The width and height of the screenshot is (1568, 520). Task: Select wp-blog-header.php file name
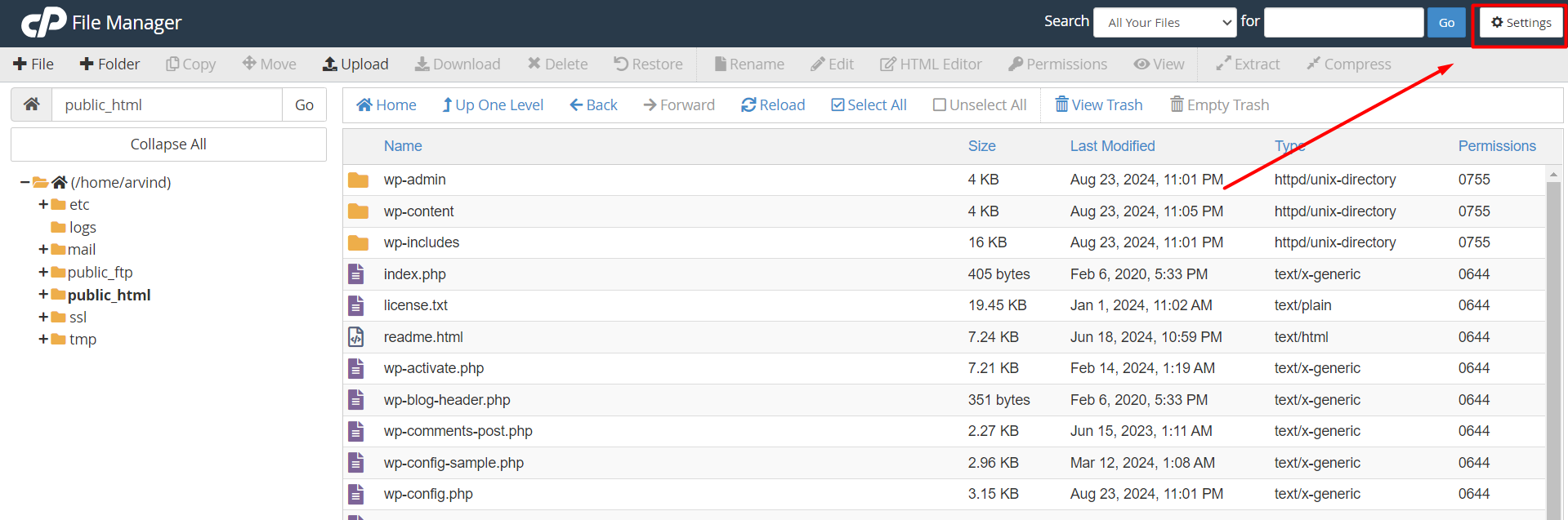click(447, 400)
